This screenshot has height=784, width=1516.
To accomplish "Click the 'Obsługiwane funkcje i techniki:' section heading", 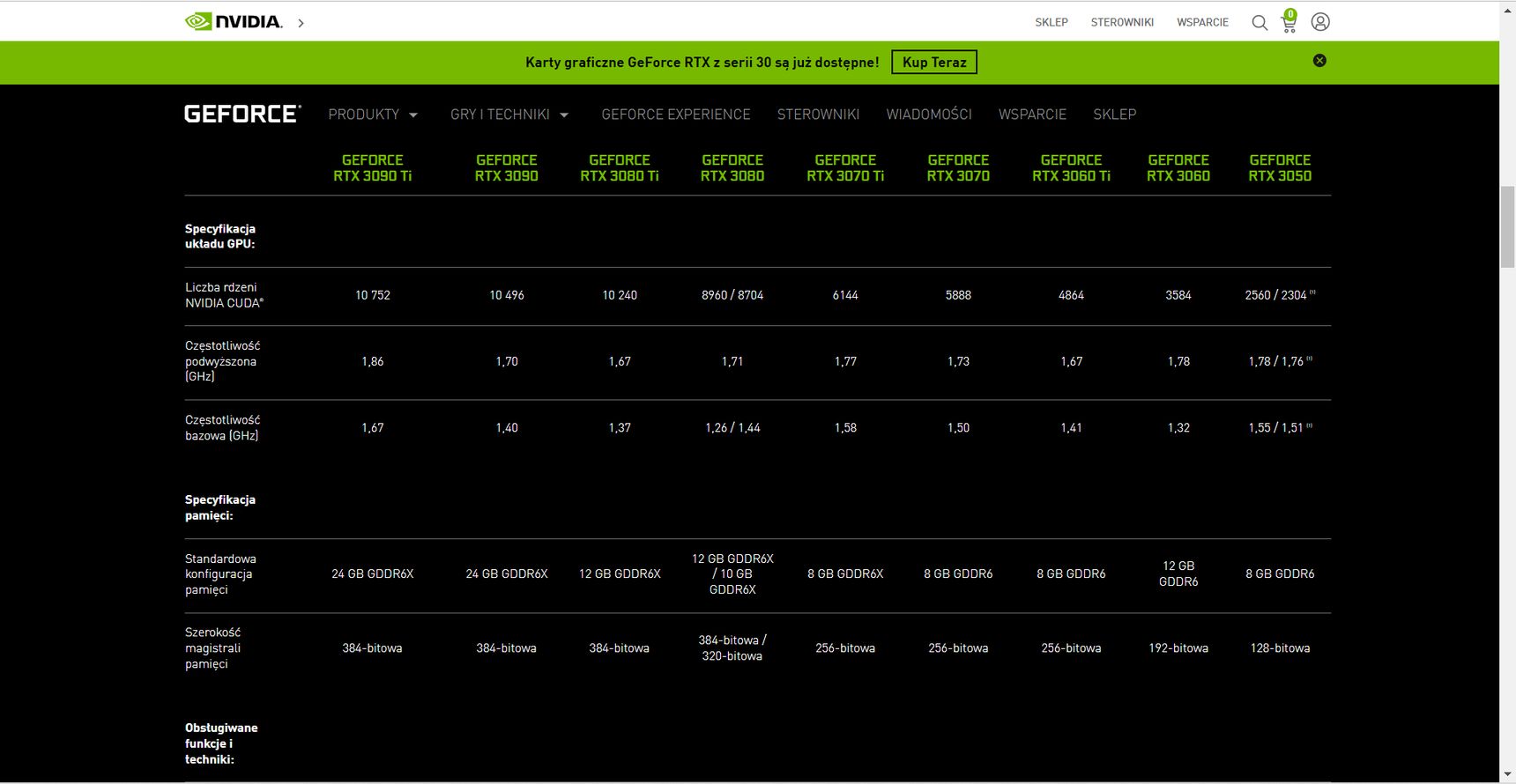I will point(221,743).
